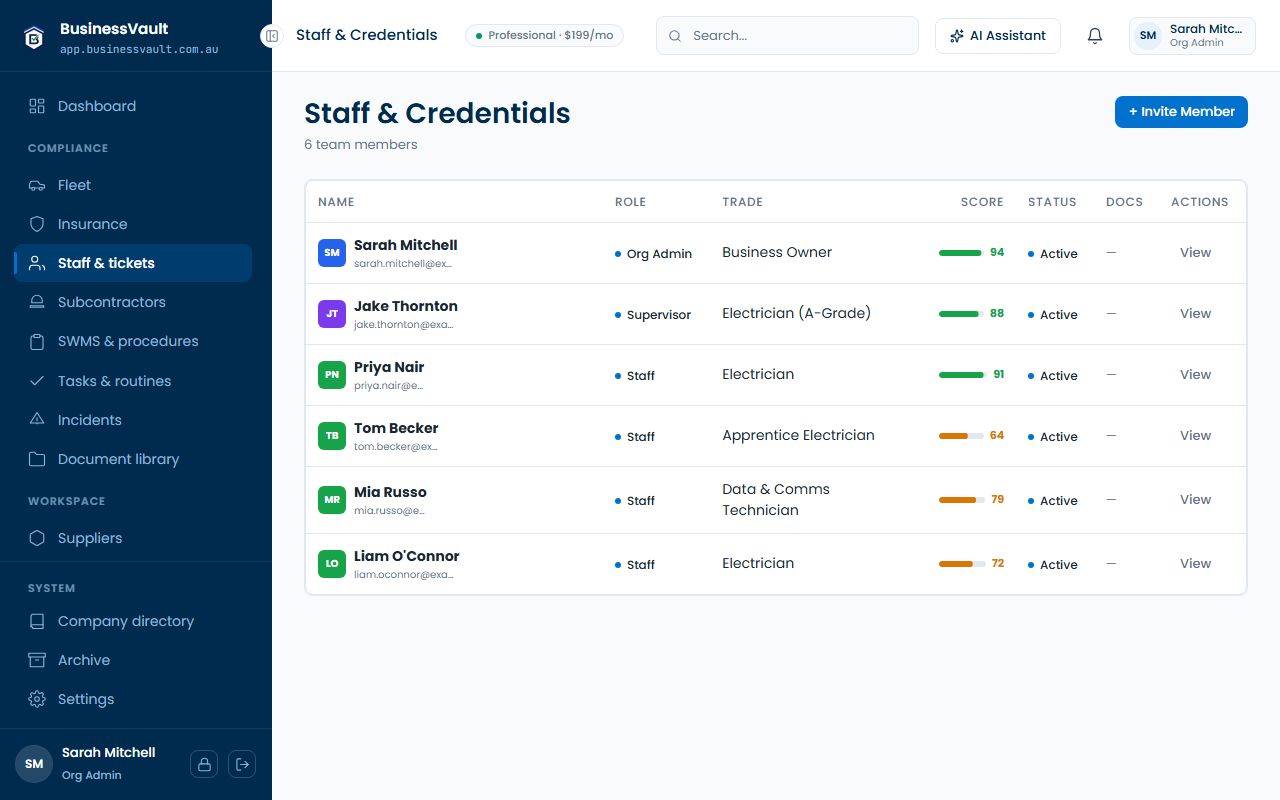This screenshot has width=1280, height=800.
Task: Click Priya Nair's Active status
Action: click(1053, 376)
